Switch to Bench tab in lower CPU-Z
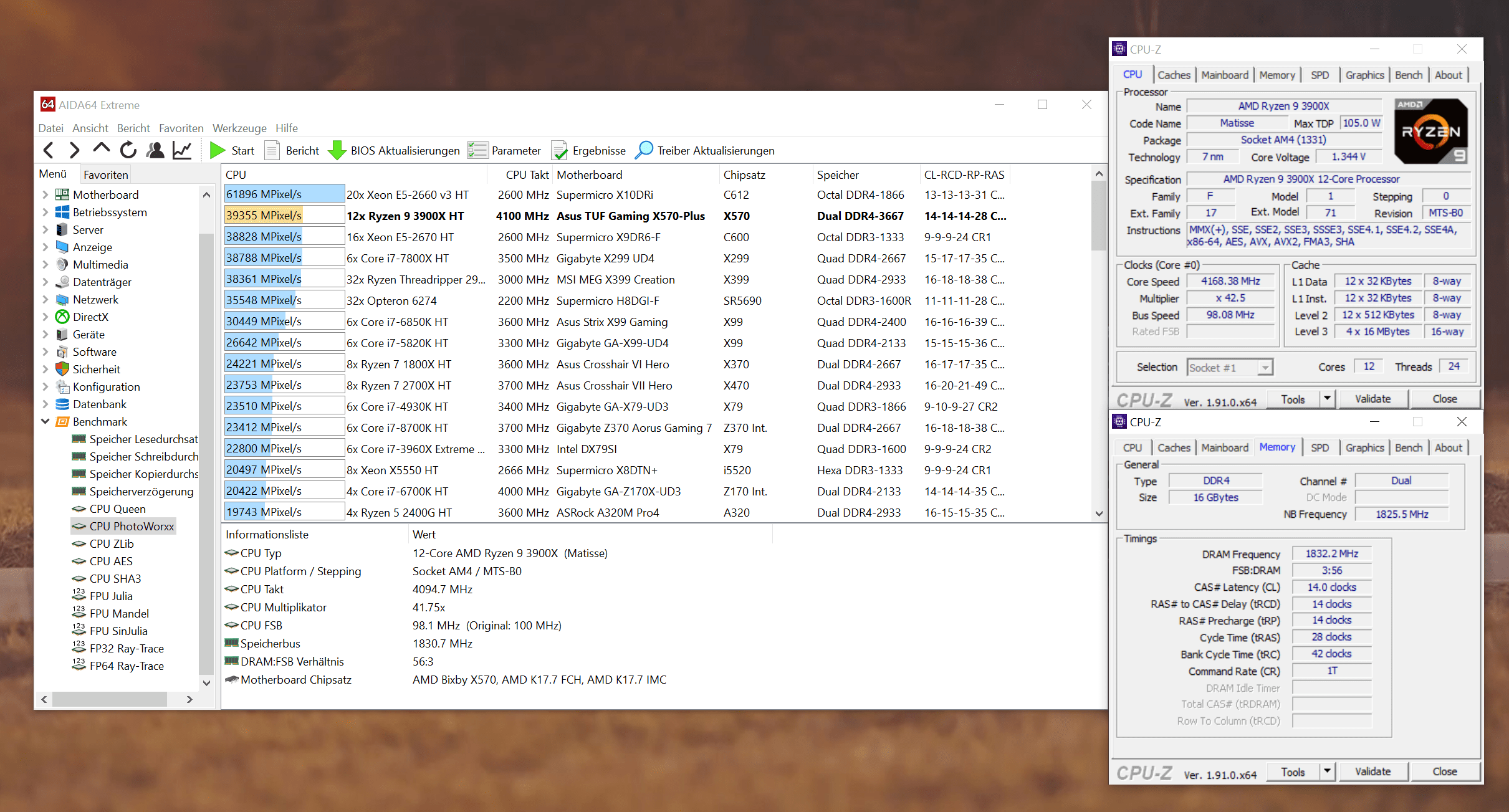1509x812 pixels. pos(1409,447)
